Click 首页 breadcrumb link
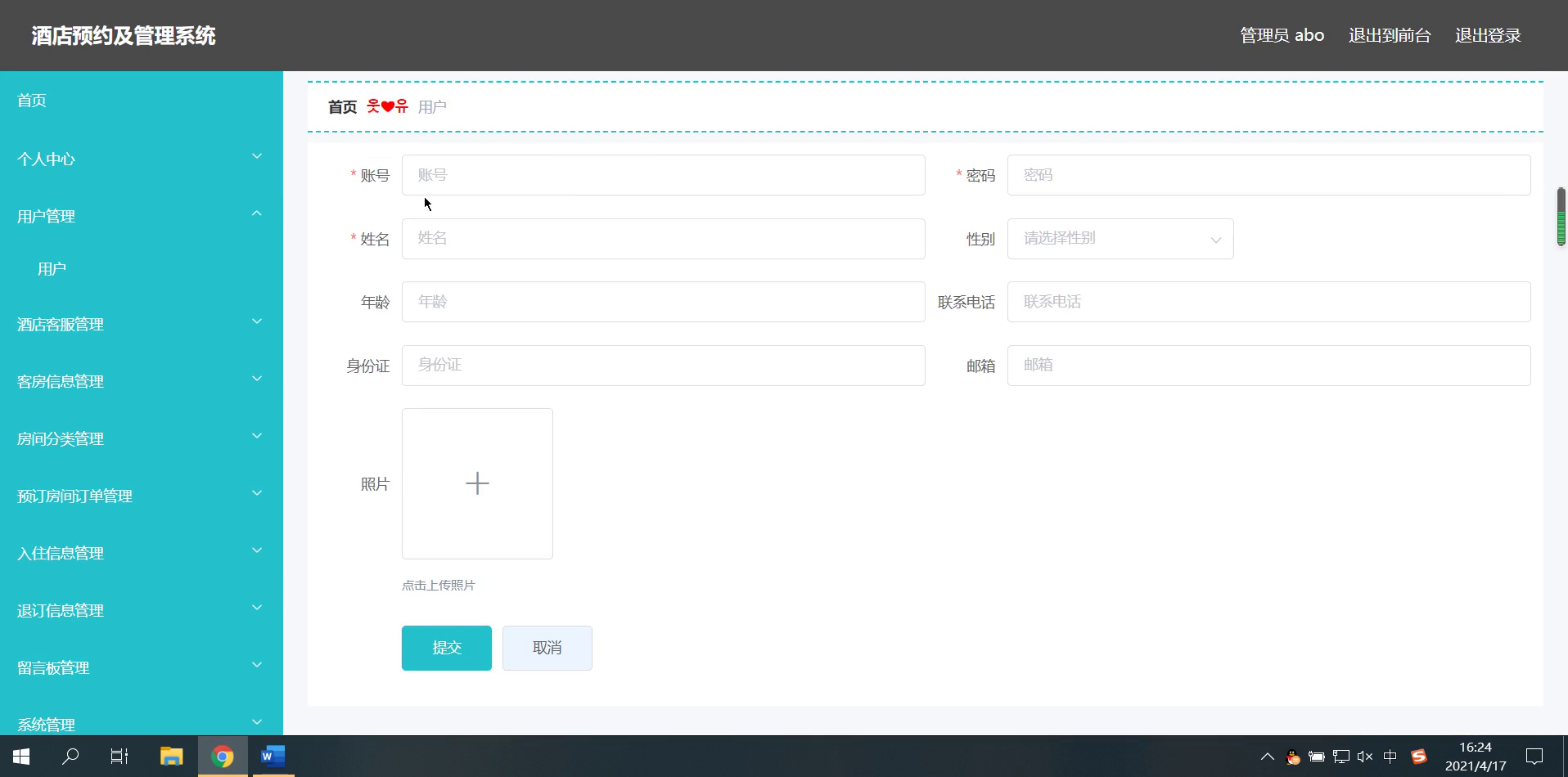The image size is (1568, 777). tap(342, 107)
